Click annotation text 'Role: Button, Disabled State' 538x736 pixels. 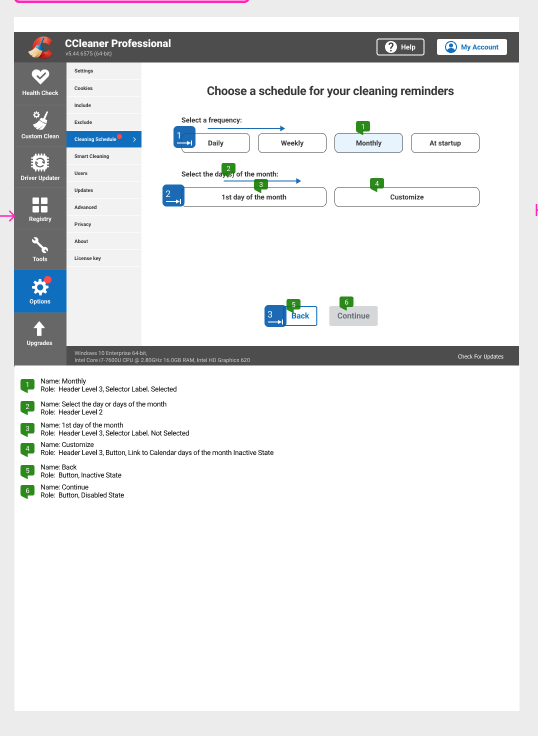click(82, 495)
